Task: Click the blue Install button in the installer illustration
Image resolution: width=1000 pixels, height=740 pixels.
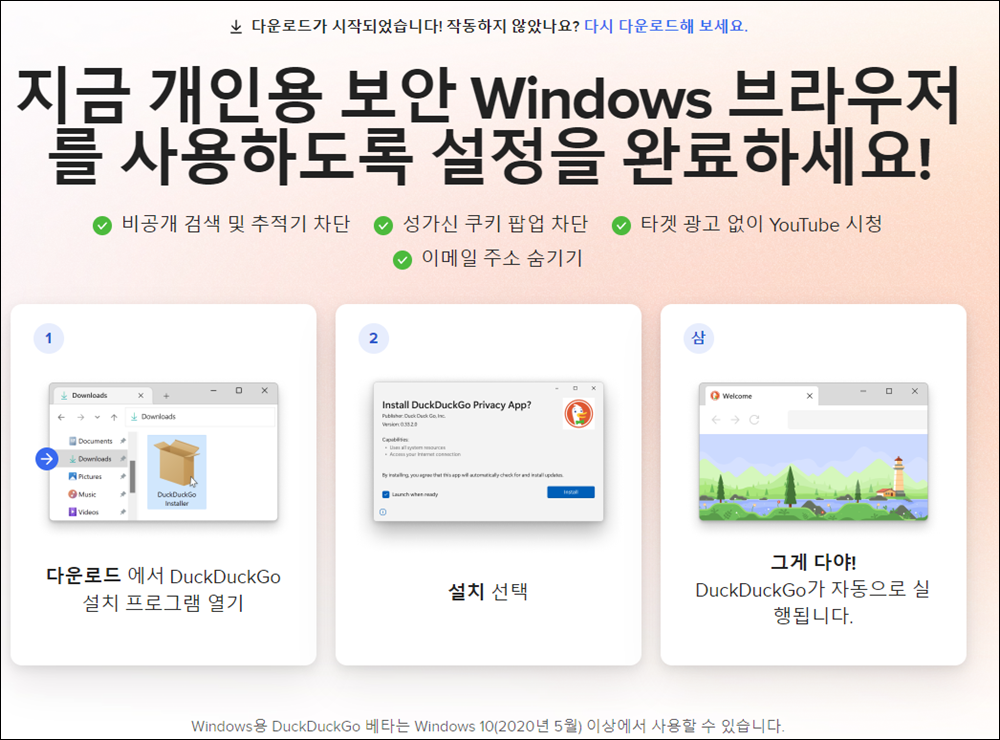Action: (x=571, y=492)
